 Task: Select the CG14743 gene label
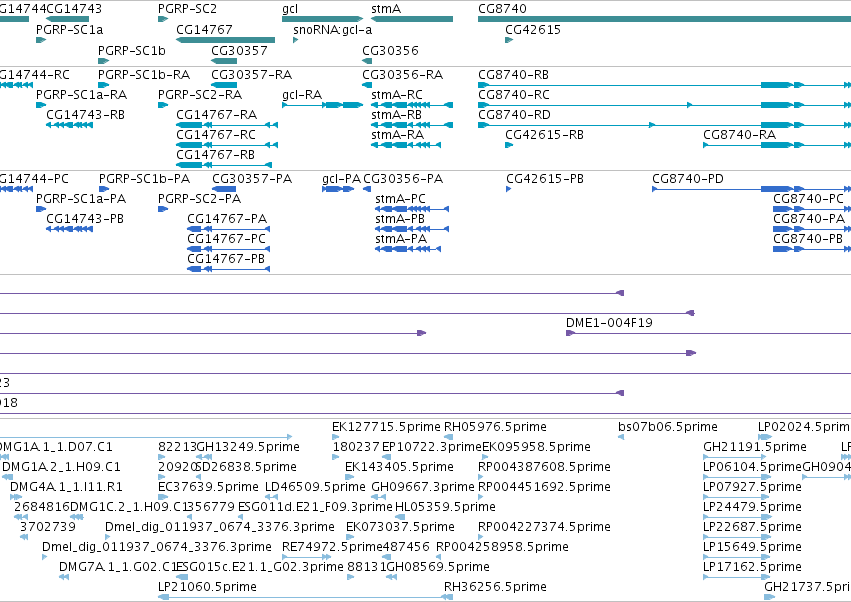click(74, 9)
